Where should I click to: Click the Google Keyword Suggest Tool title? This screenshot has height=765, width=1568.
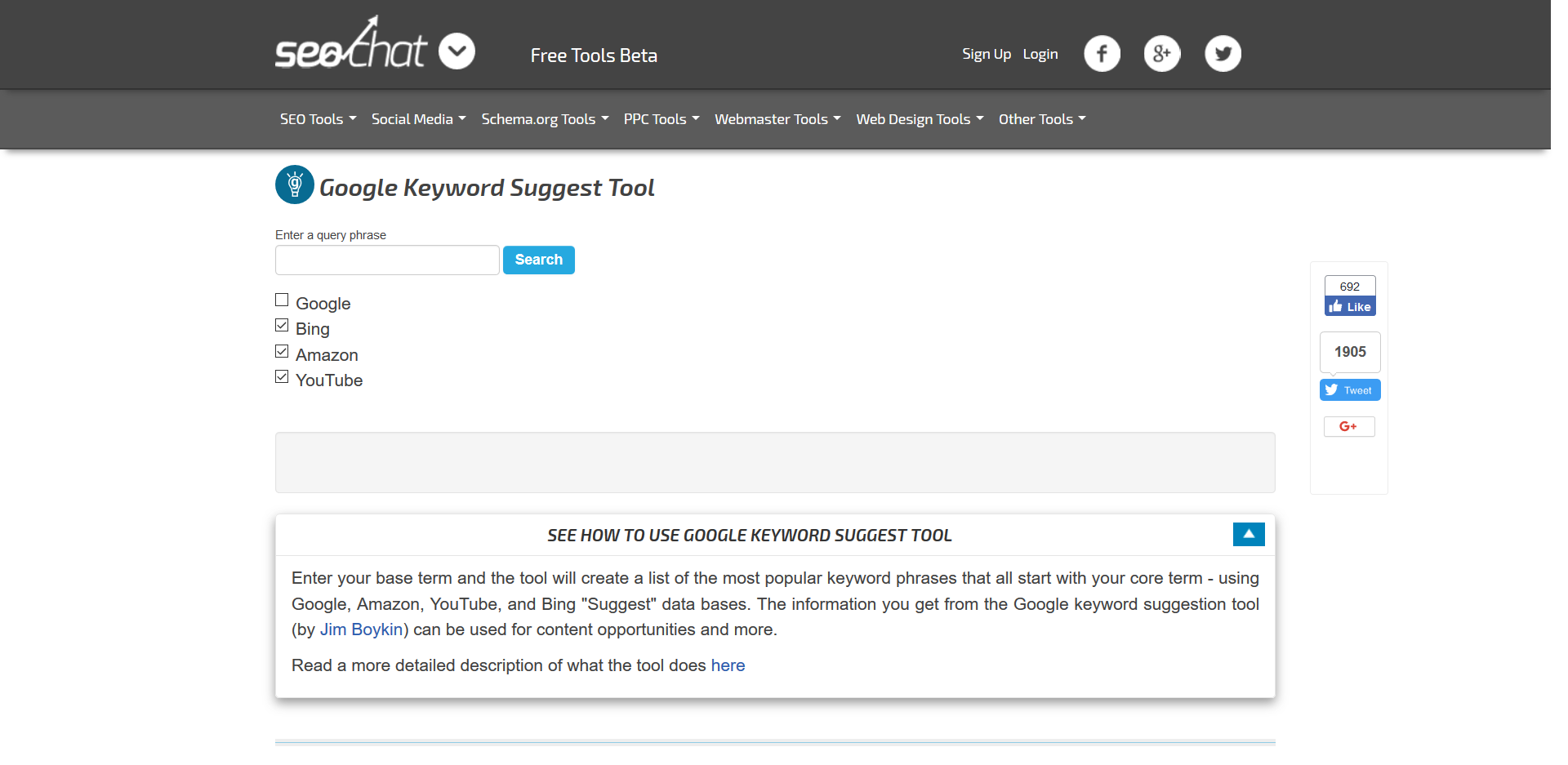click(487, 188)
